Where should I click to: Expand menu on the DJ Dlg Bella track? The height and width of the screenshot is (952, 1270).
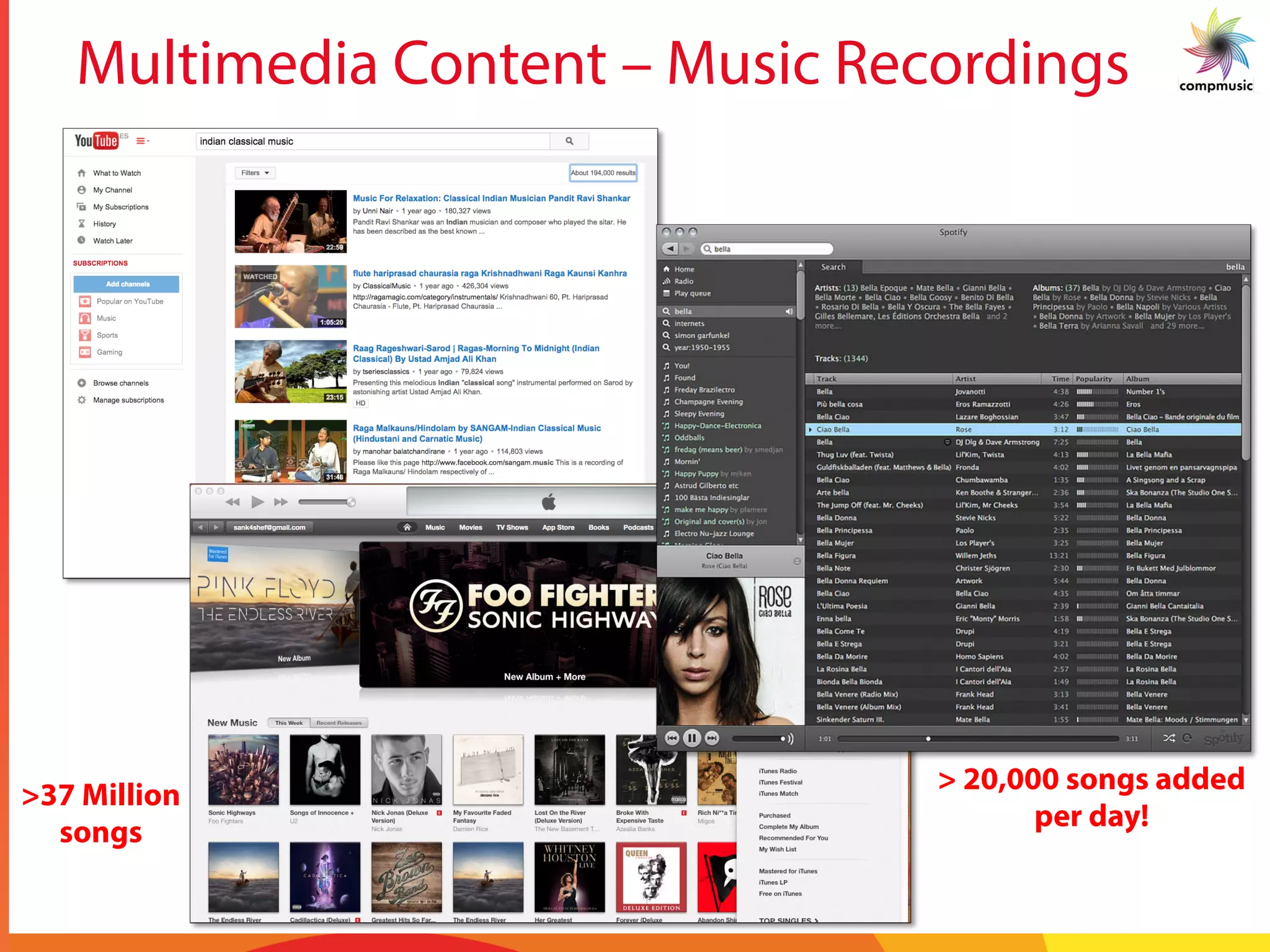click(947, 442)
